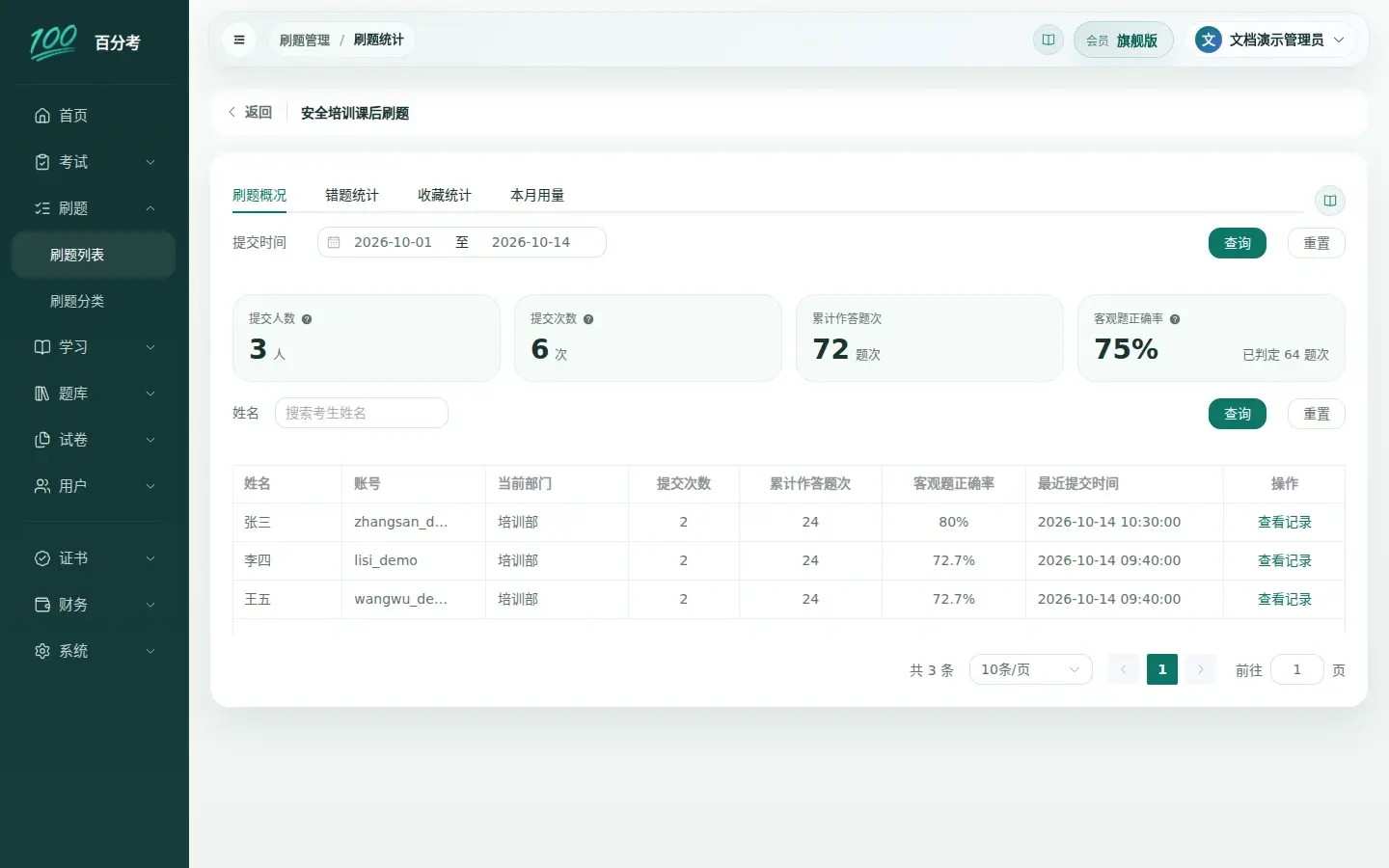Open the book icon in top header
1389x868 pixels.
(1049, 41)
